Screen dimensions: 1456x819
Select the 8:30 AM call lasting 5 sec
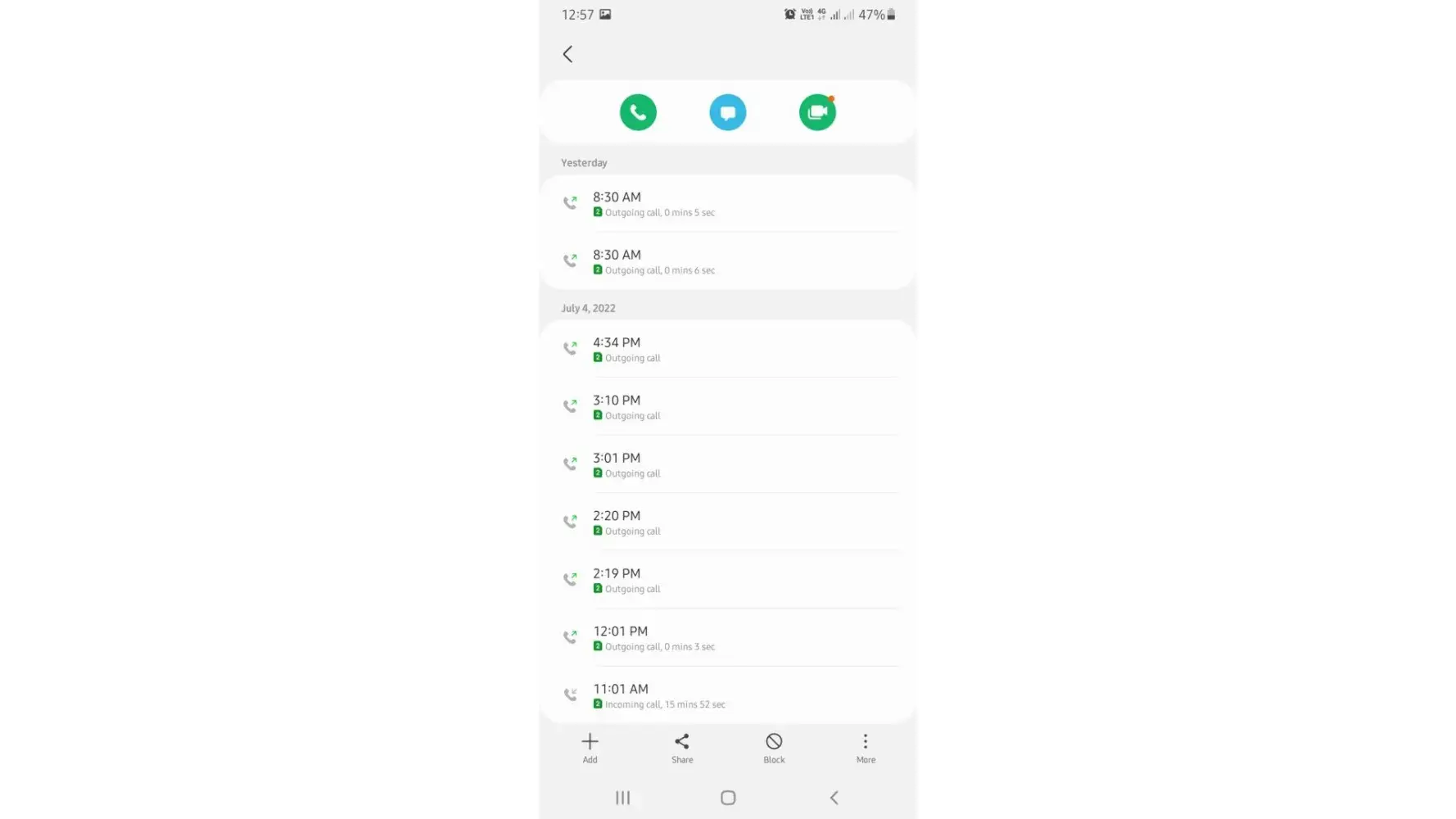[728, 203]
